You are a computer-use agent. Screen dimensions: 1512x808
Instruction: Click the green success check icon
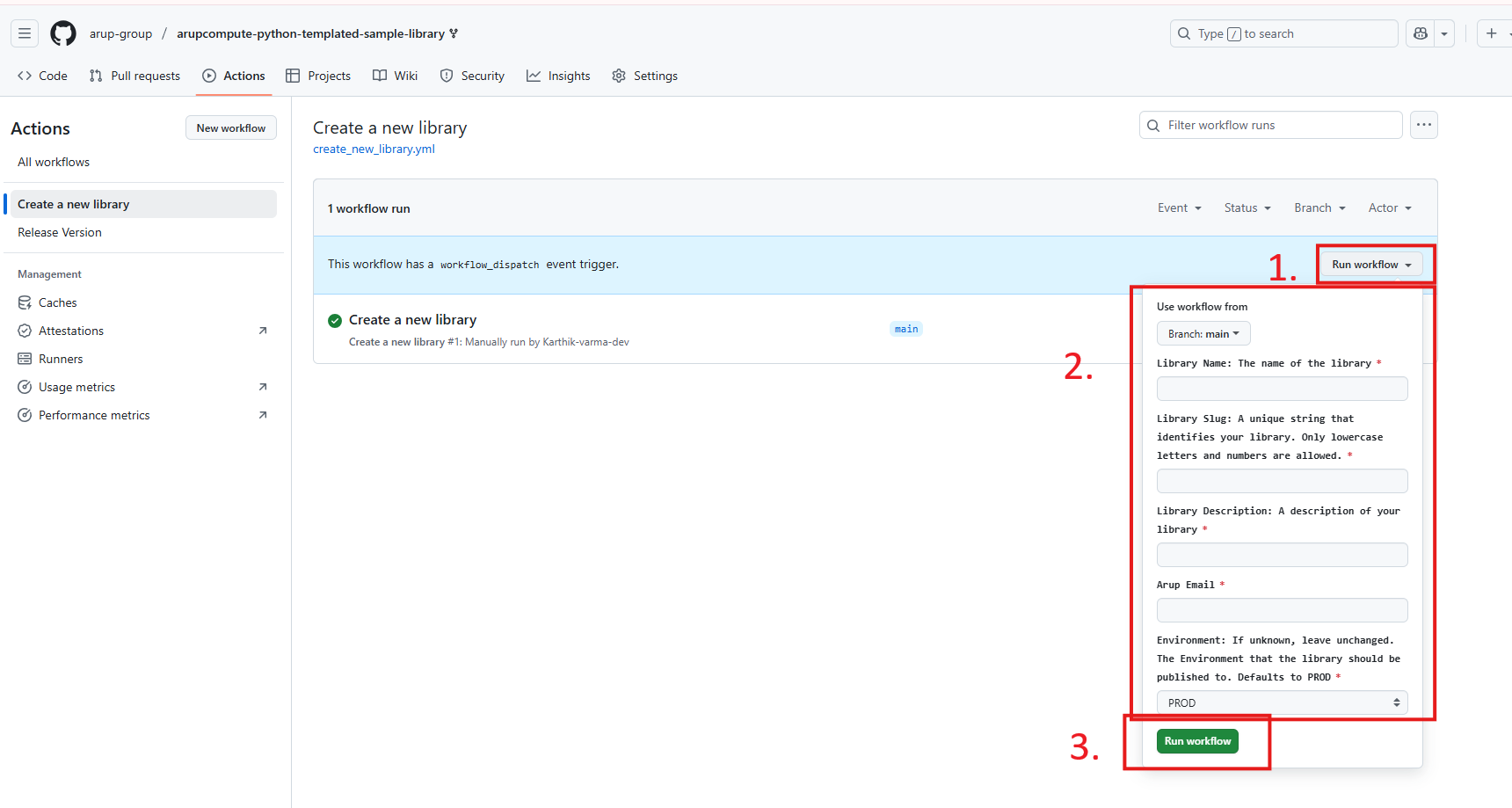(x=335, y=321)
